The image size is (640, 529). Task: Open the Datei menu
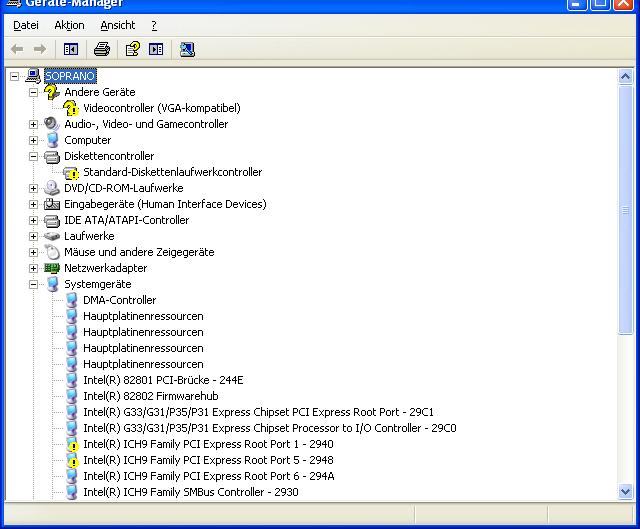(x=26, y=25)
